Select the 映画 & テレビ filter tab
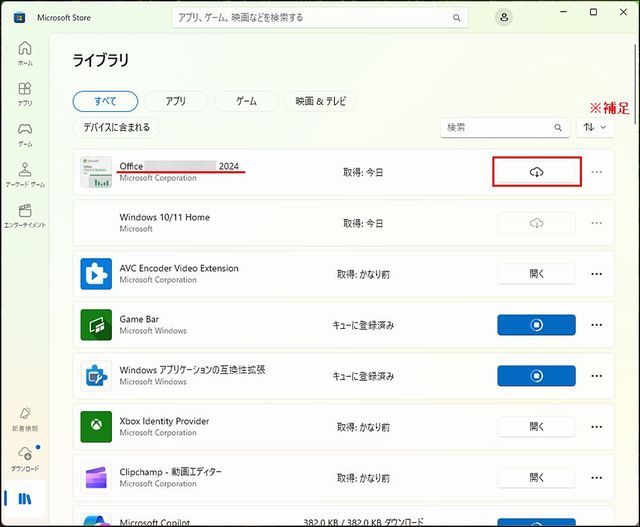This screenshot has width=640, height=527. [x=320, y=101]
